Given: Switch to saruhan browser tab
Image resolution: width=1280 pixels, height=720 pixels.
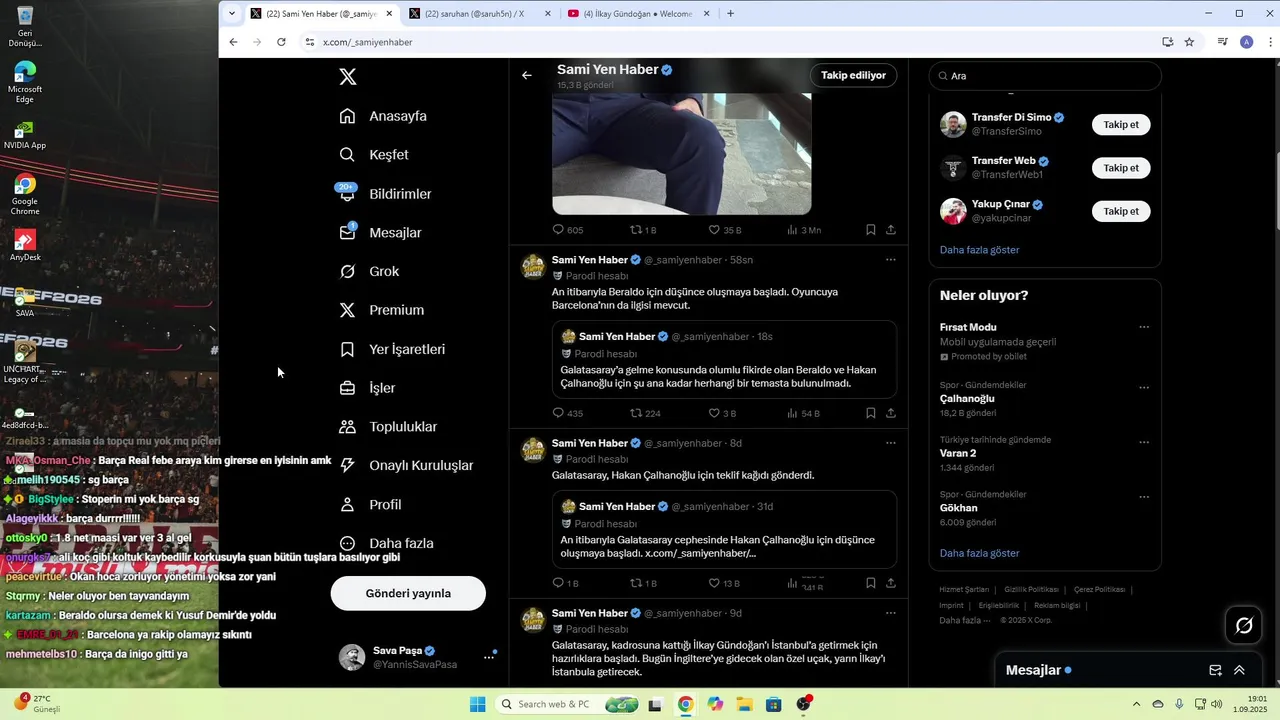Looking at the screenshot, I should [x=480, y=14].
